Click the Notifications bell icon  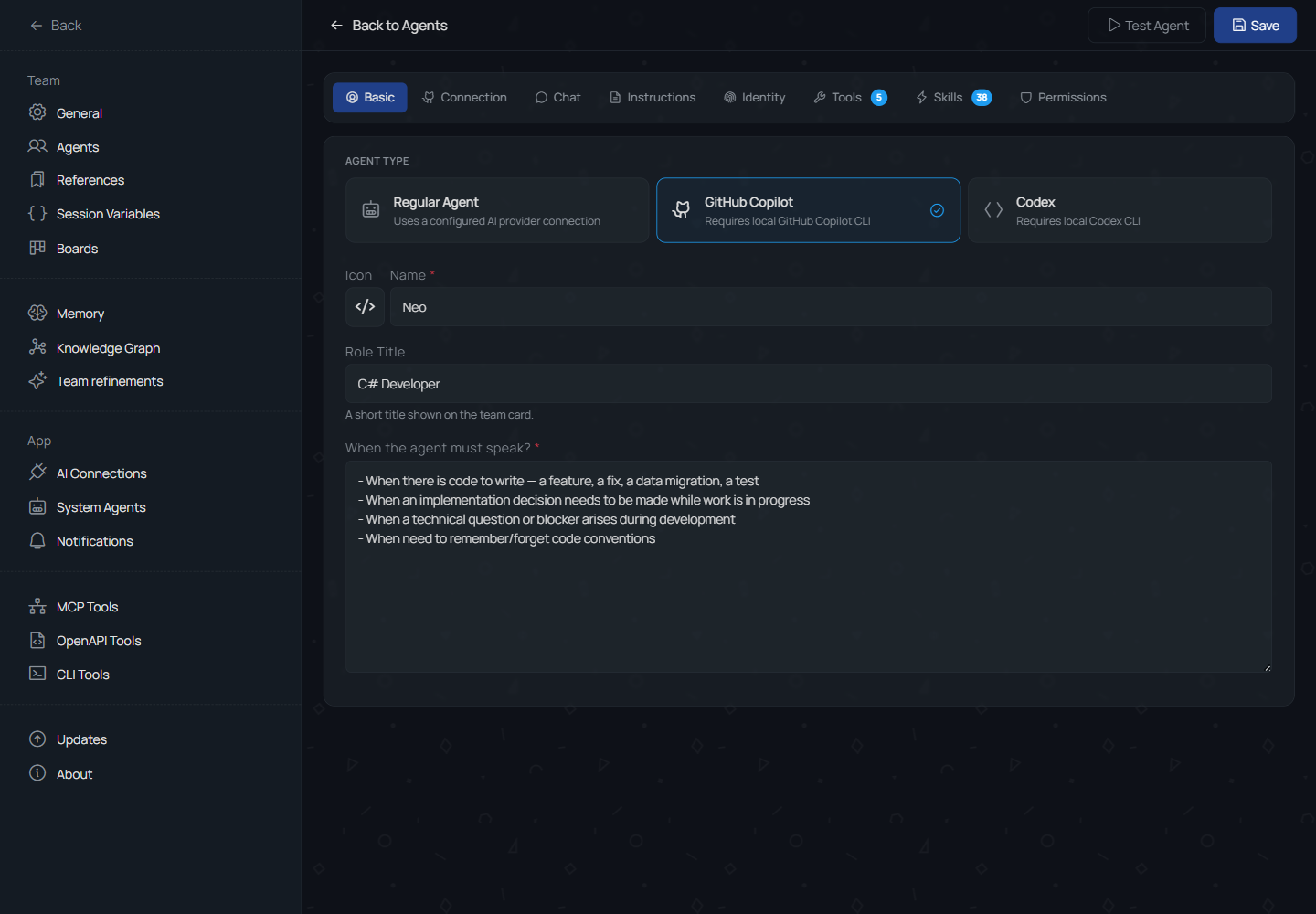click(37, 540)
